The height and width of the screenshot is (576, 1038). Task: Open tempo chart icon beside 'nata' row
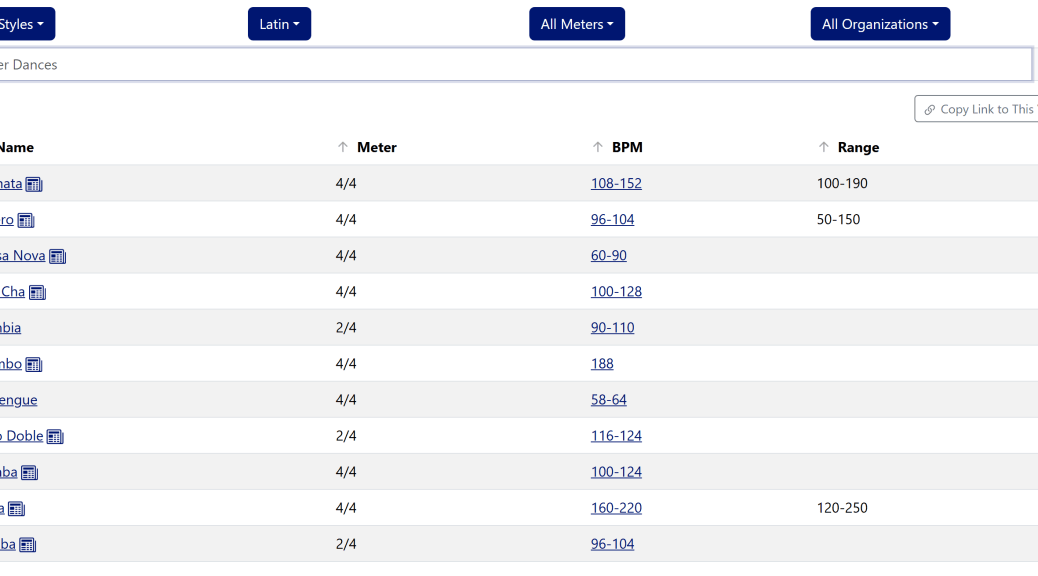[x=34, y=185]
